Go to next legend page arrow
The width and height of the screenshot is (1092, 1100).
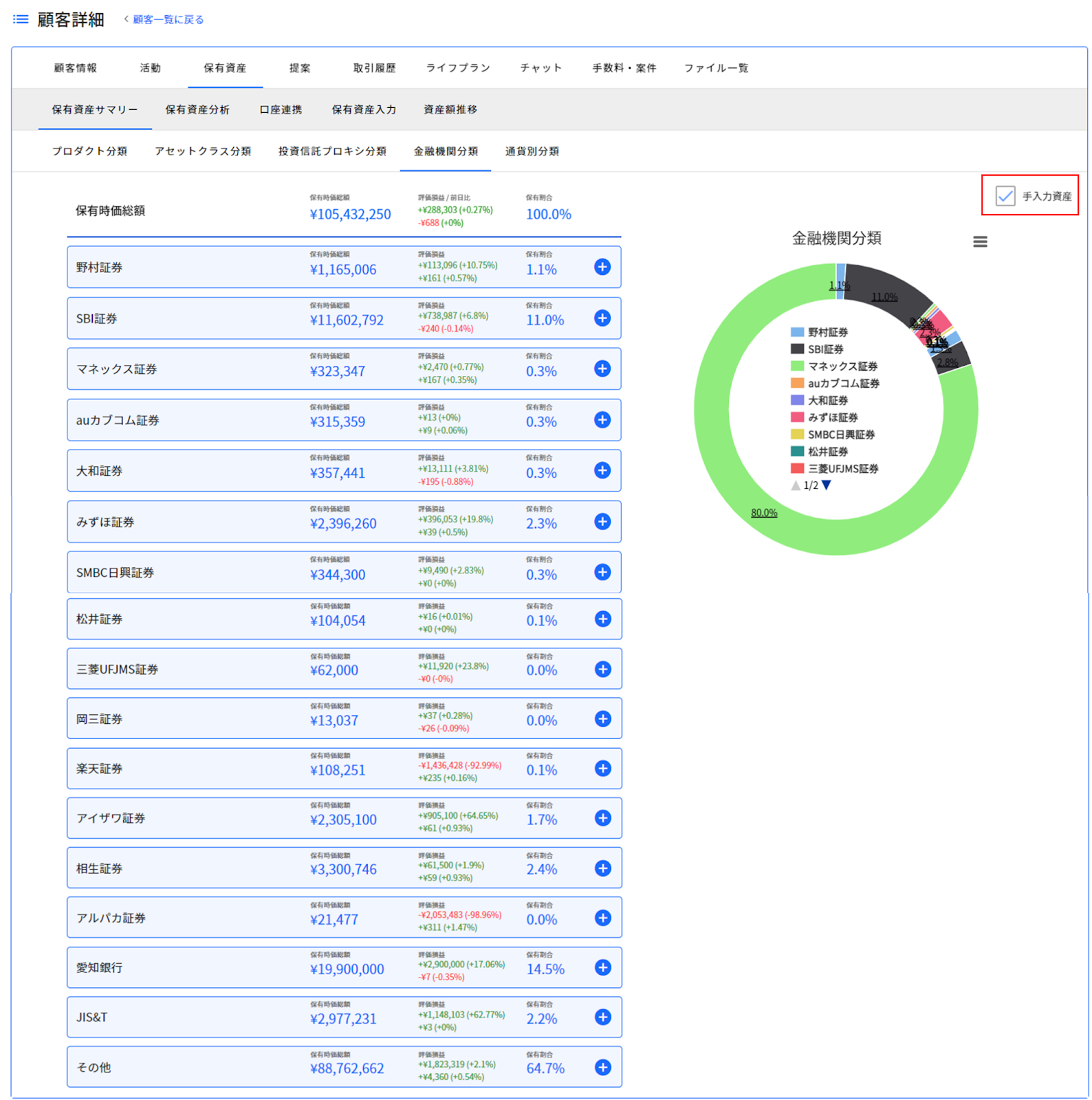[827, 485]
